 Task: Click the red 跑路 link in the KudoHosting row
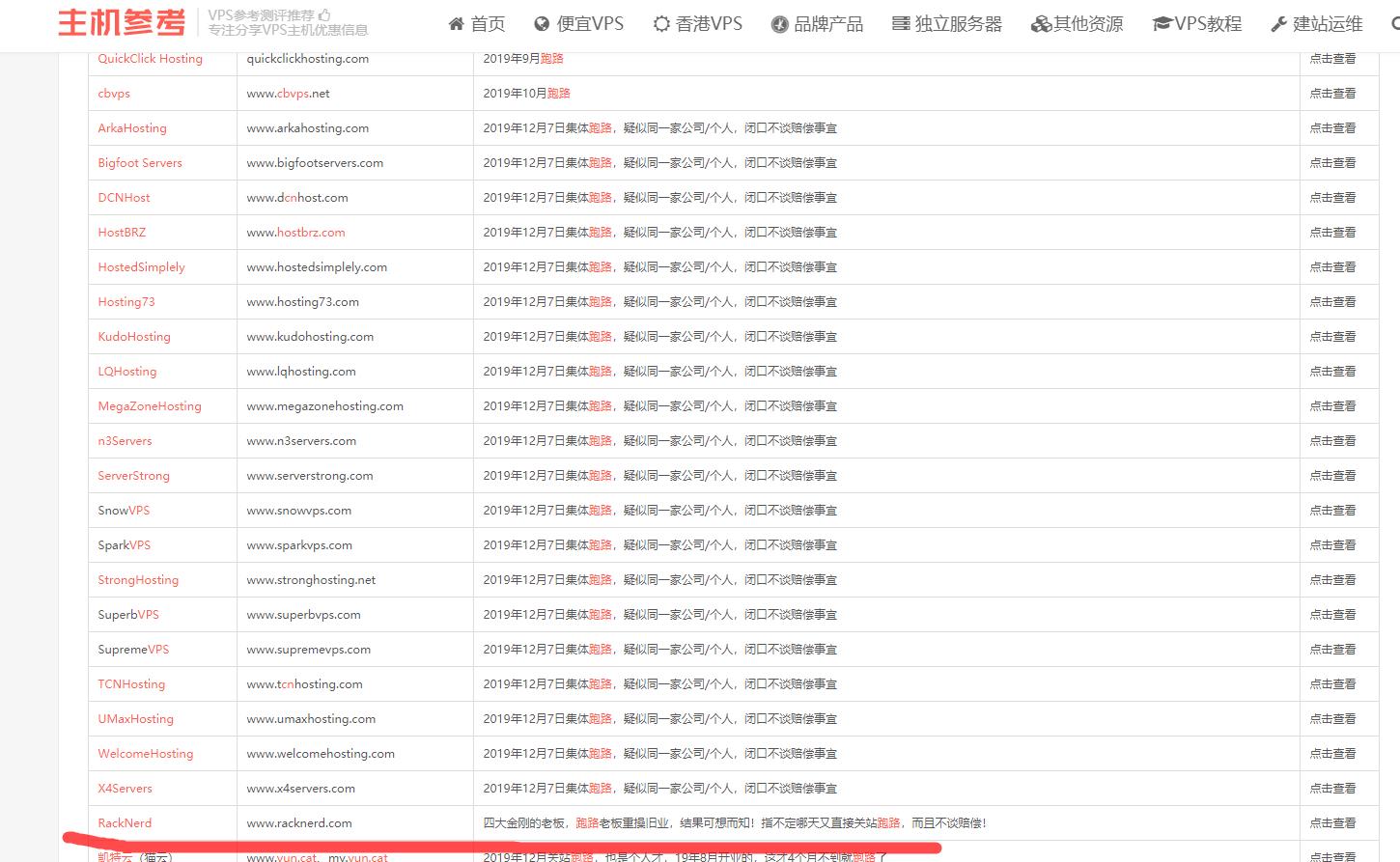(601, 337)
